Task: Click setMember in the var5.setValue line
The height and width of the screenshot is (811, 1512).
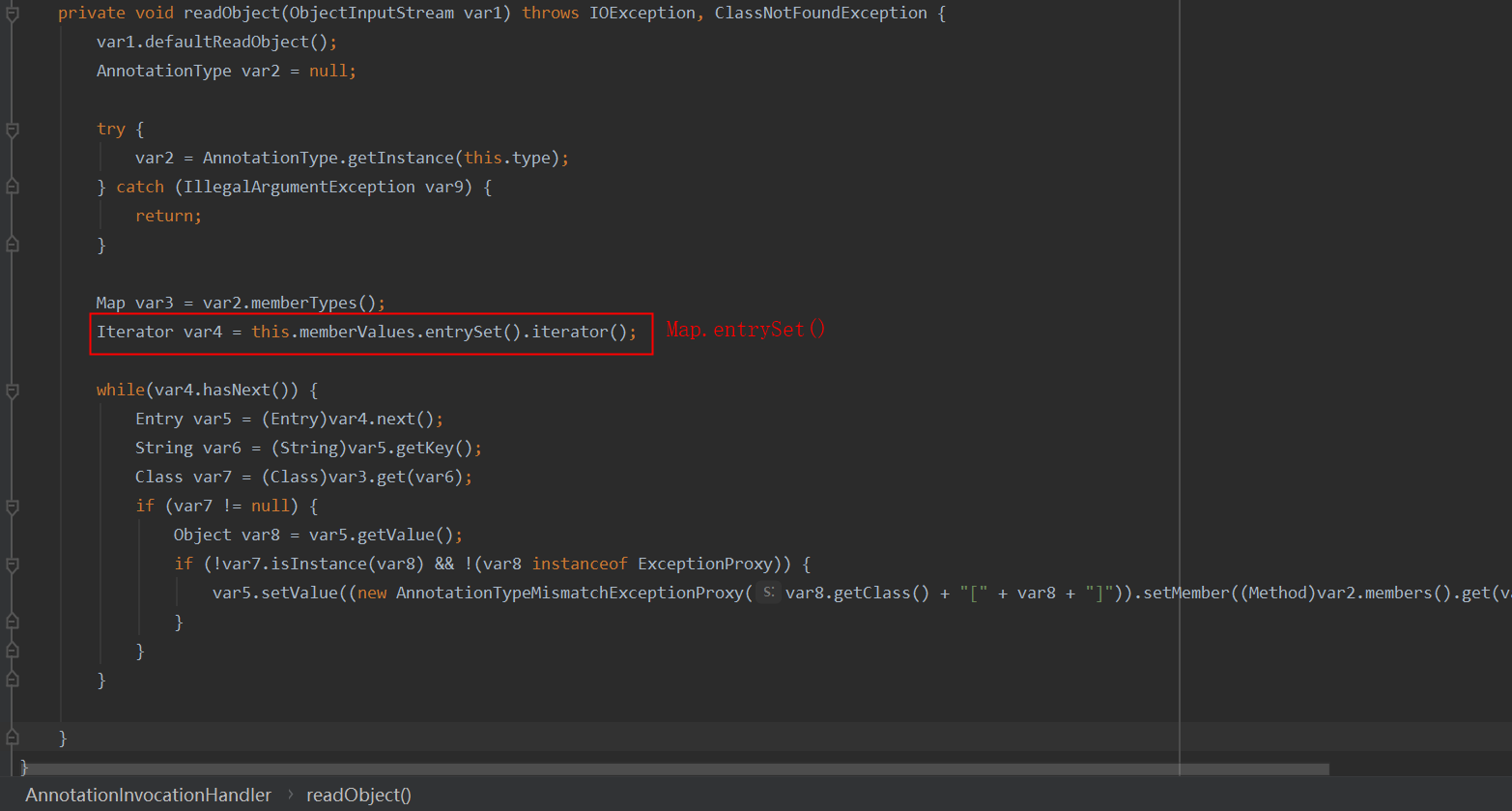Action: (x=1186, y=593)
